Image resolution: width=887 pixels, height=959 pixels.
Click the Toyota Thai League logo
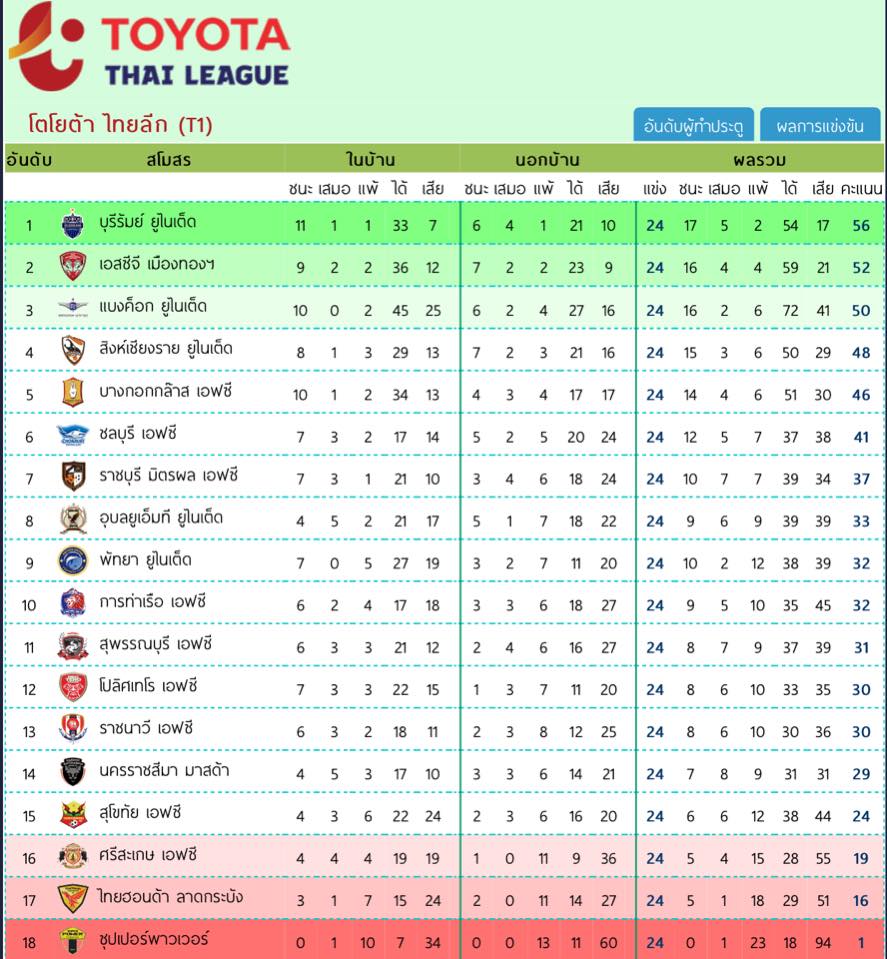(150, 47)
